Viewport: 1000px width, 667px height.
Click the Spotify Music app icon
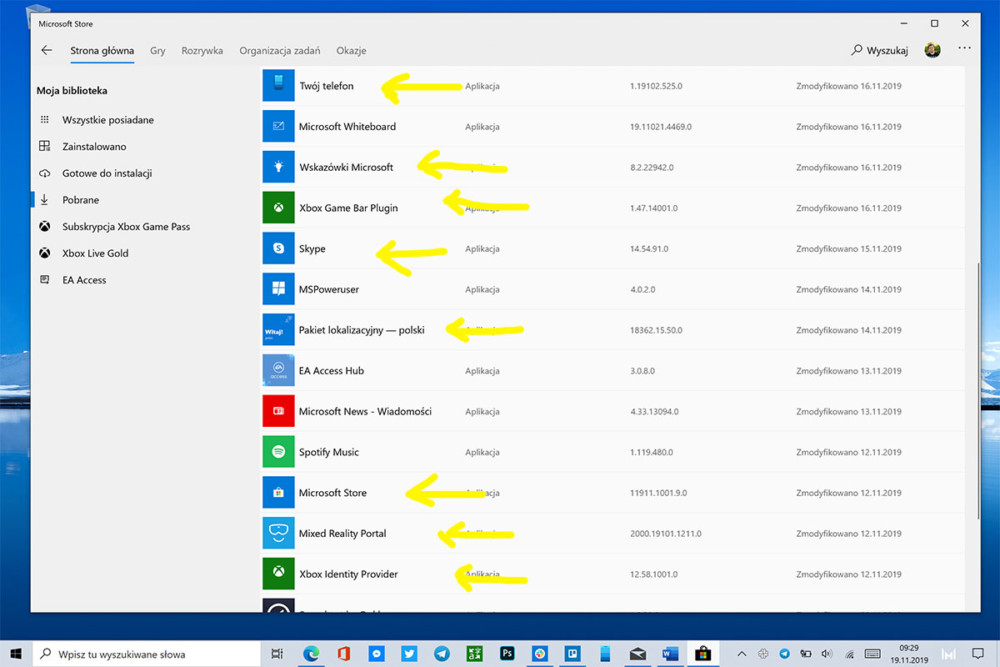click(x=279, y=452)
